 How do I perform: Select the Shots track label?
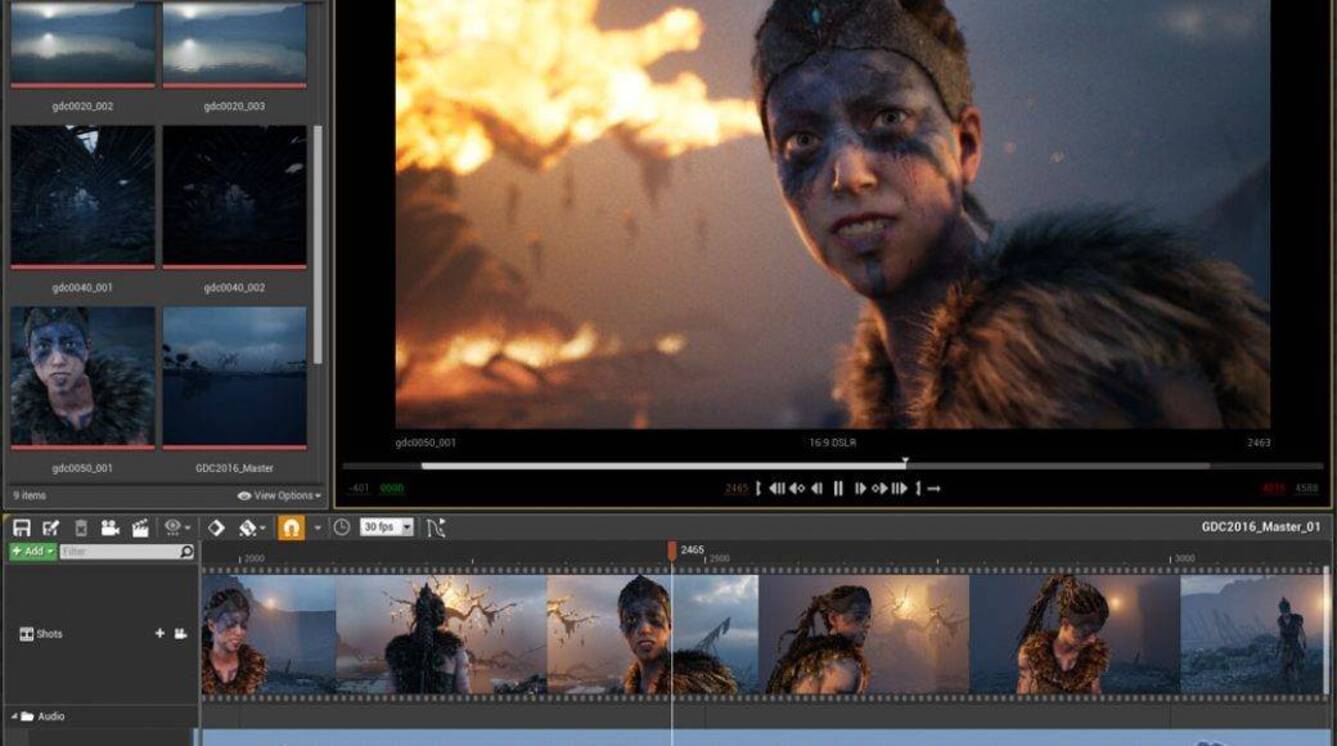[49, 634]
